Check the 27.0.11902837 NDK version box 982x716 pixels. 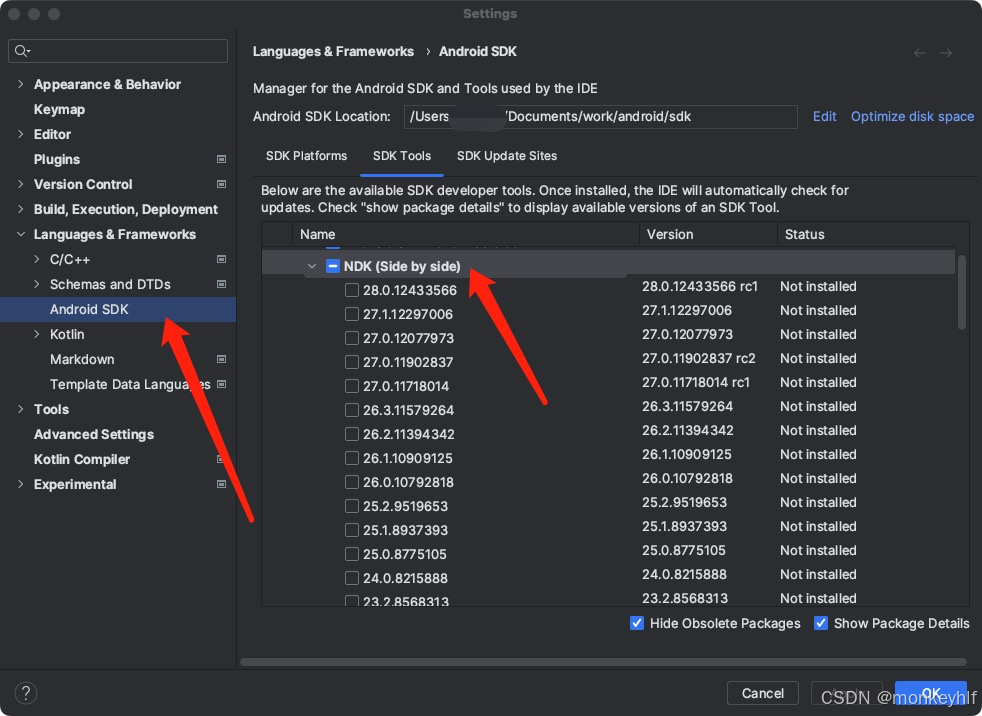[x=352, y=362]
